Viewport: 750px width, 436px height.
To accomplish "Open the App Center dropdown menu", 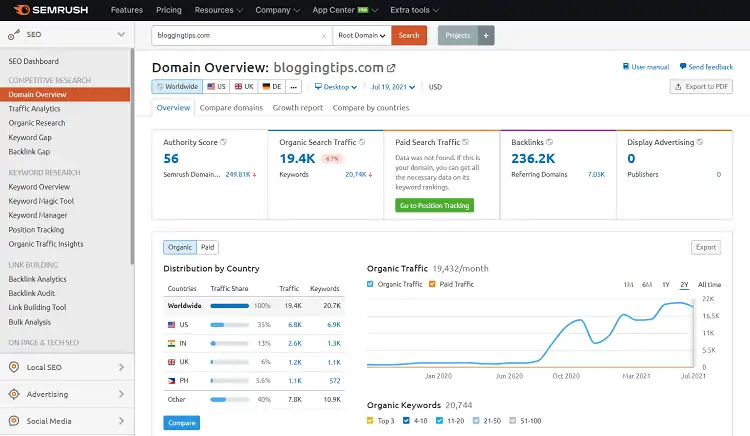I will click(x=345, y=10).
